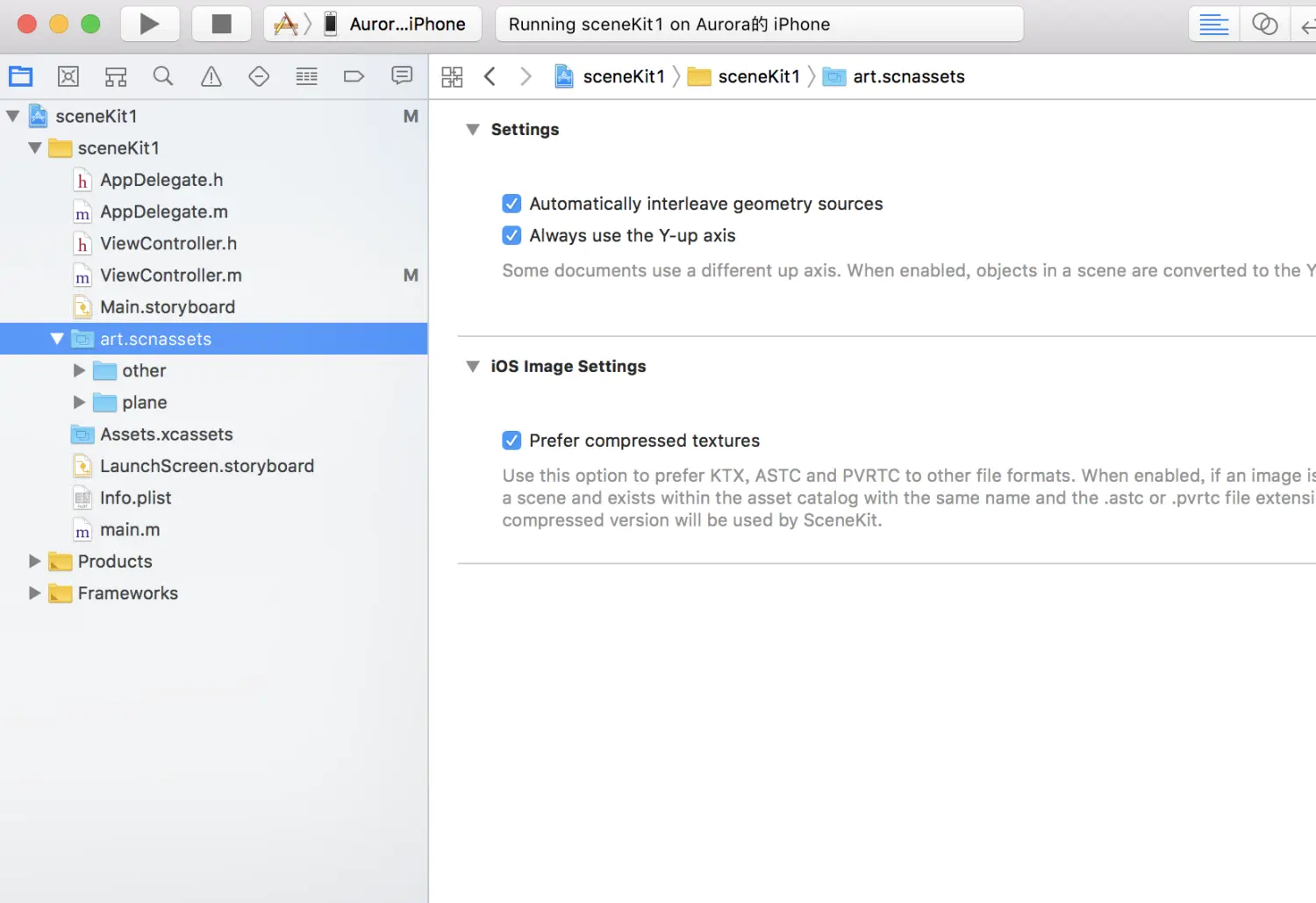Open the Source Control navigator
Viewport: 1316px width, 903px height.
[68, 76]
